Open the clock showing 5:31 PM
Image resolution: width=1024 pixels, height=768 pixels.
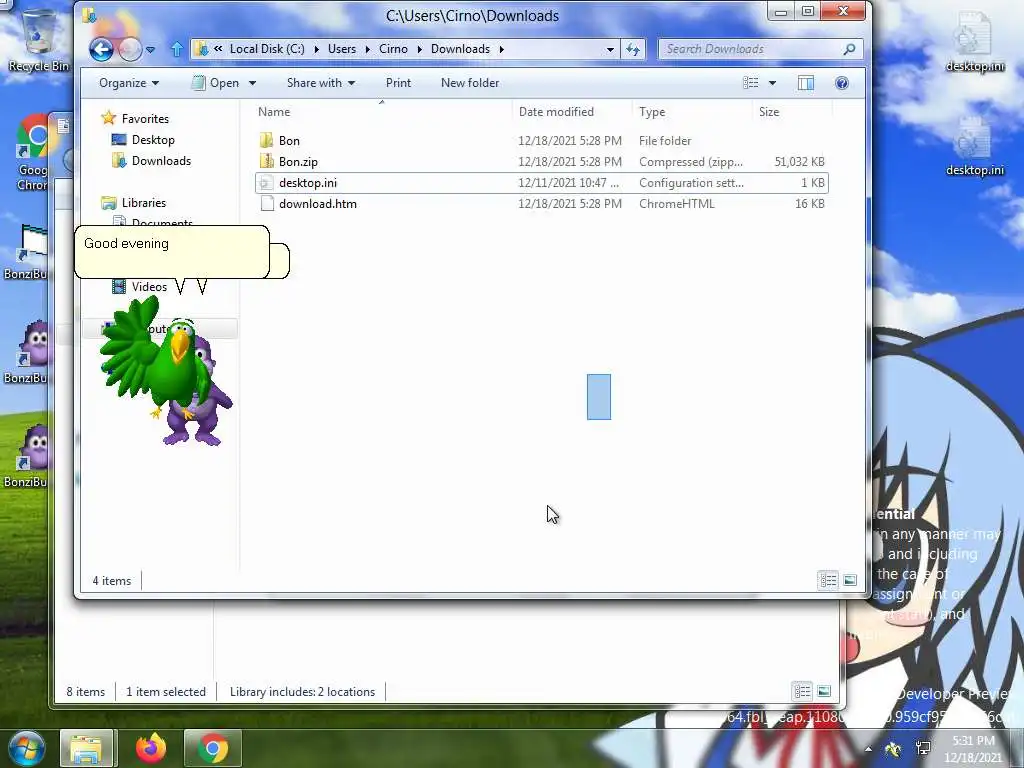[x=973, y=749]
